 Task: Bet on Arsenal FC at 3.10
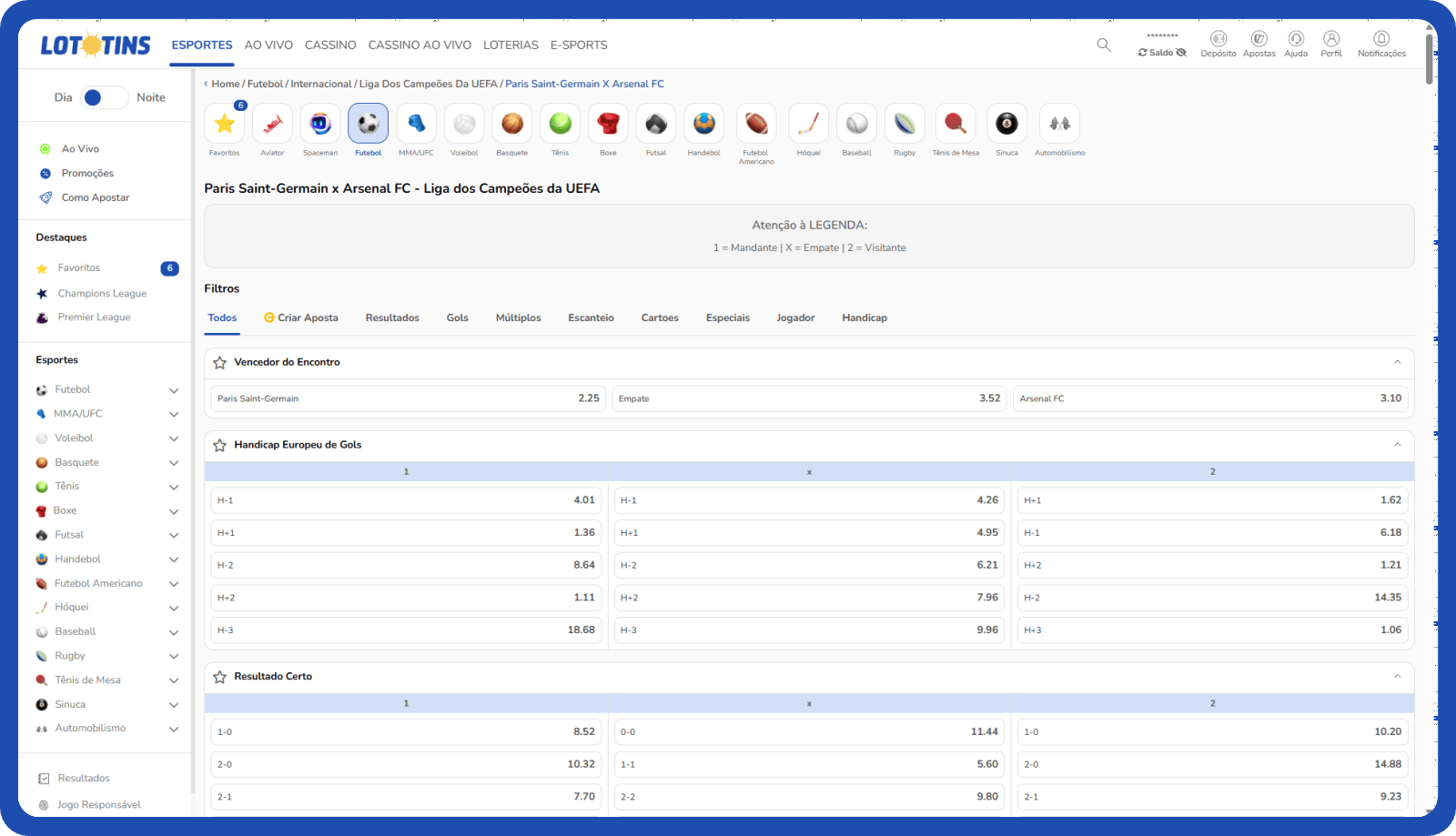tap(1210, 398)
